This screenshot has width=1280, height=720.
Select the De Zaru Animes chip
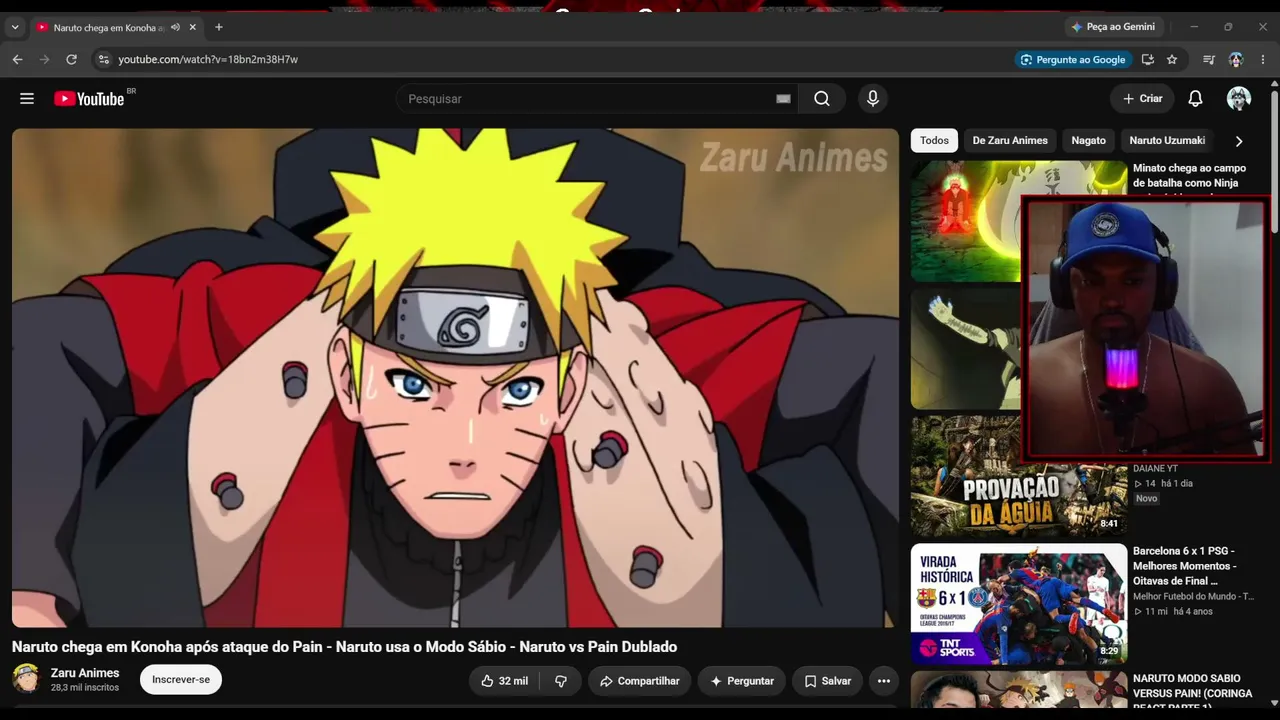coord(1010,141)
